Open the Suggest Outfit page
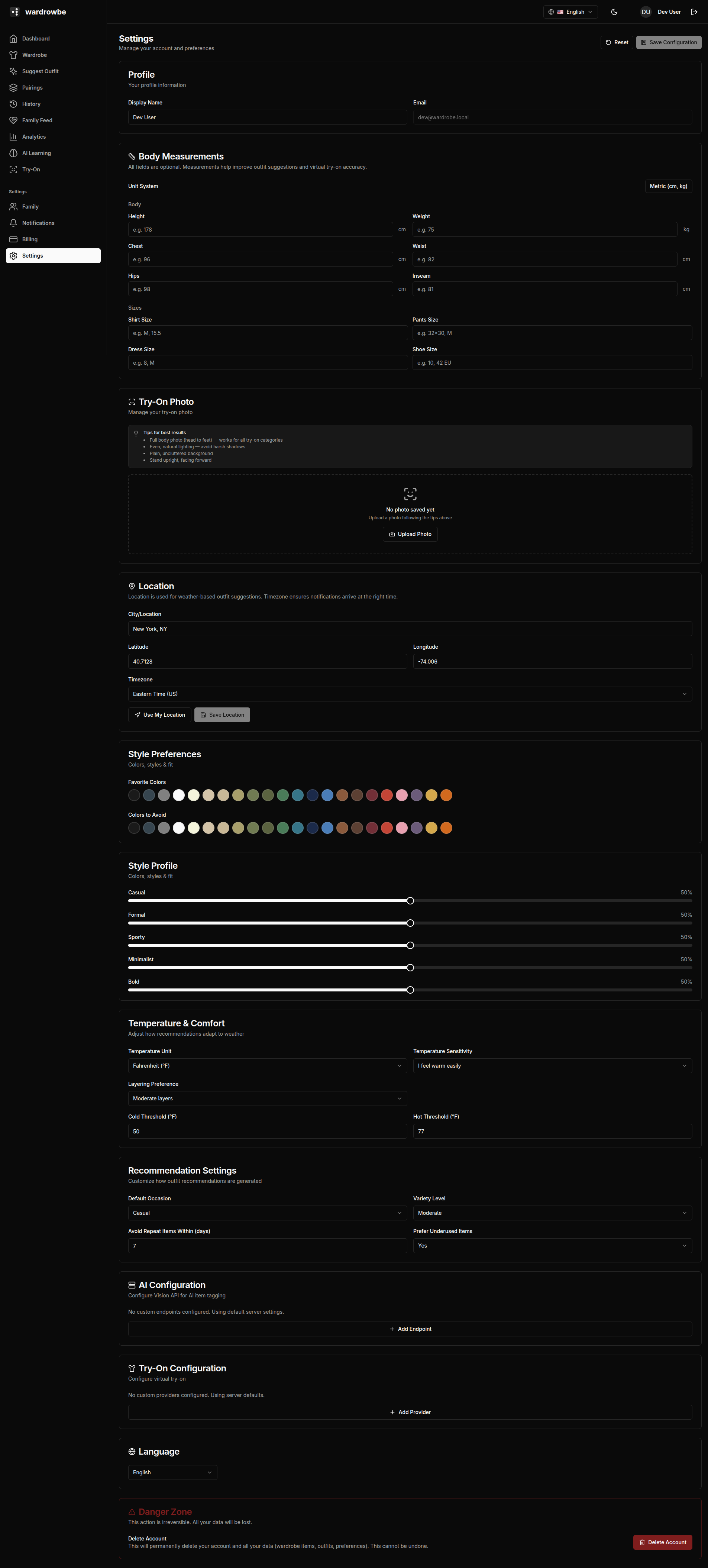Image resolution: width=708 pixels, height=1568 pixels. click(39, 71)
